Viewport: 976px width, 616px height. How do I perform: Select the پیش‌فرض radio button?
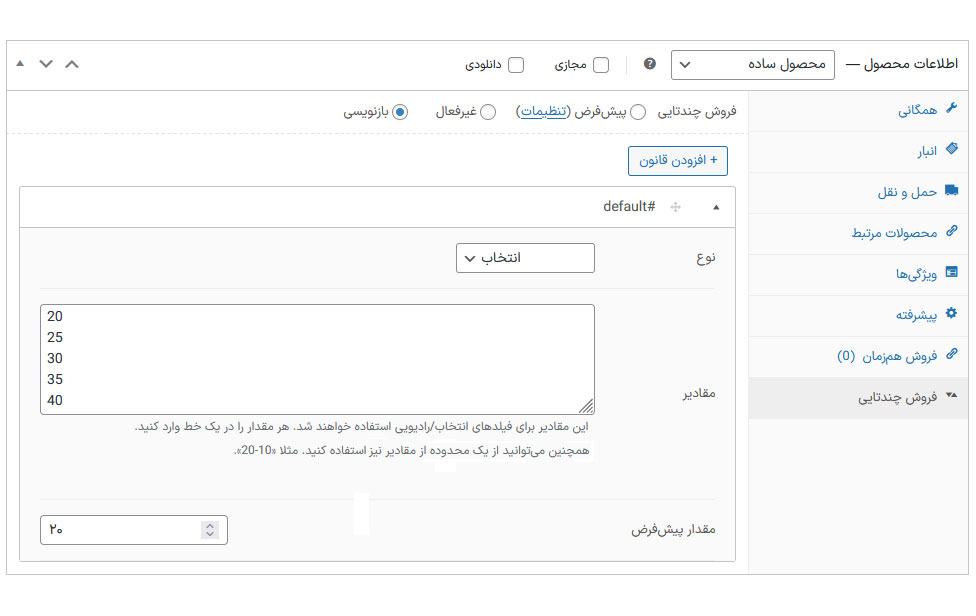[637, 112]
